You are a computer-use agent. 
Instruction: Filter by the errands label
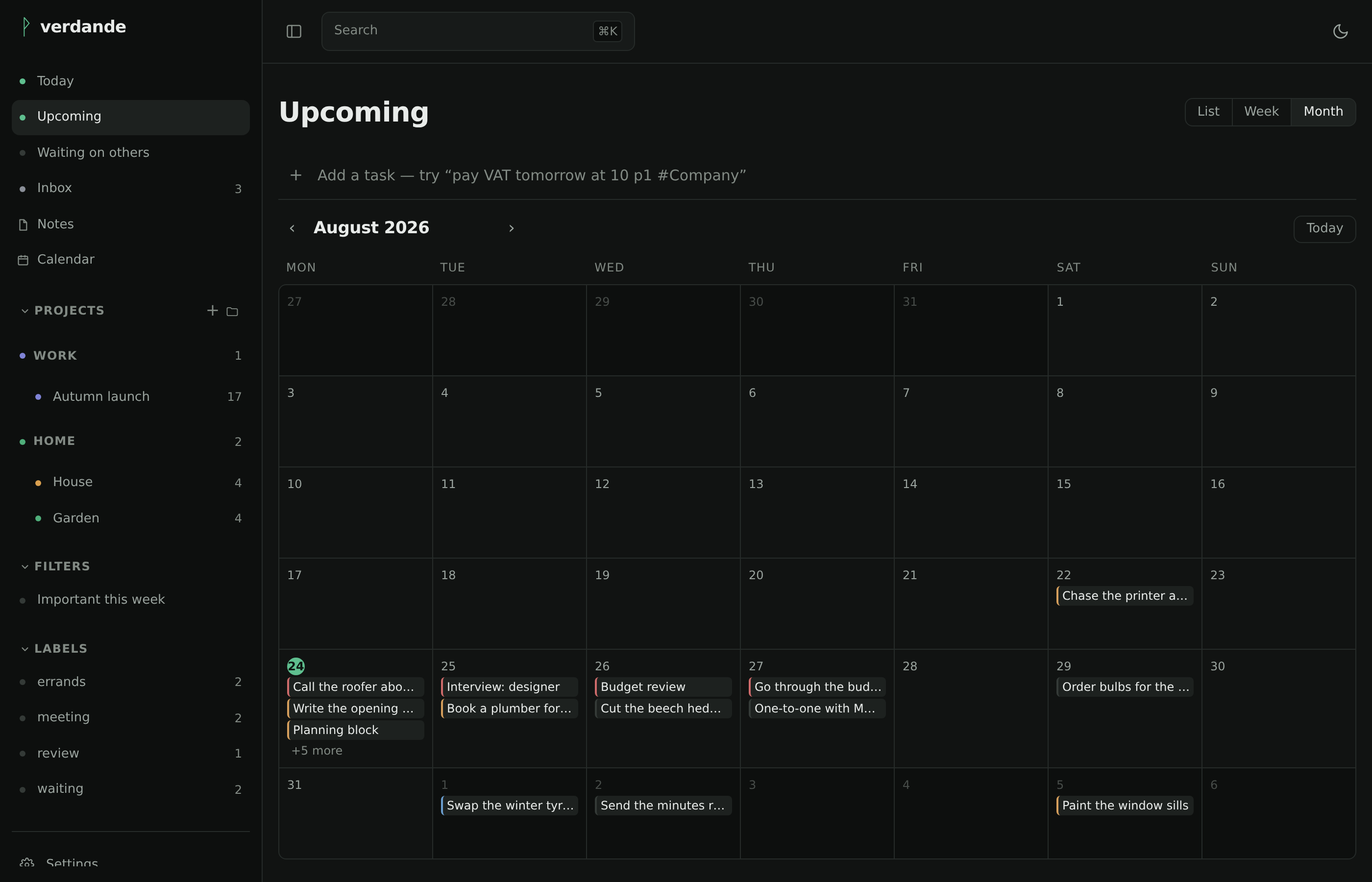130,682
